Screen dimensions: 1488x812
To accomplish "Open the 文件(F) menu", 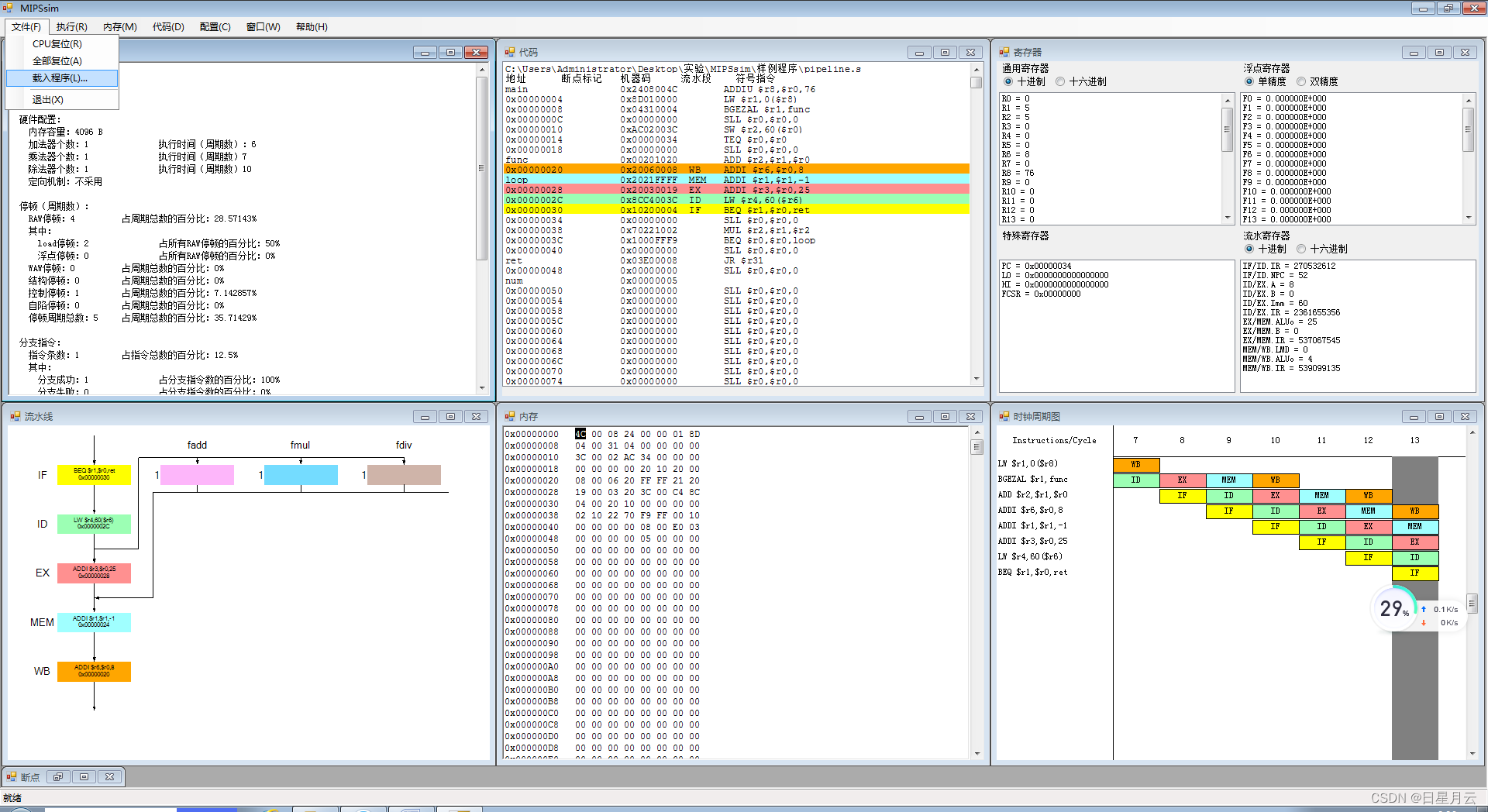I will tap(26, 27).
